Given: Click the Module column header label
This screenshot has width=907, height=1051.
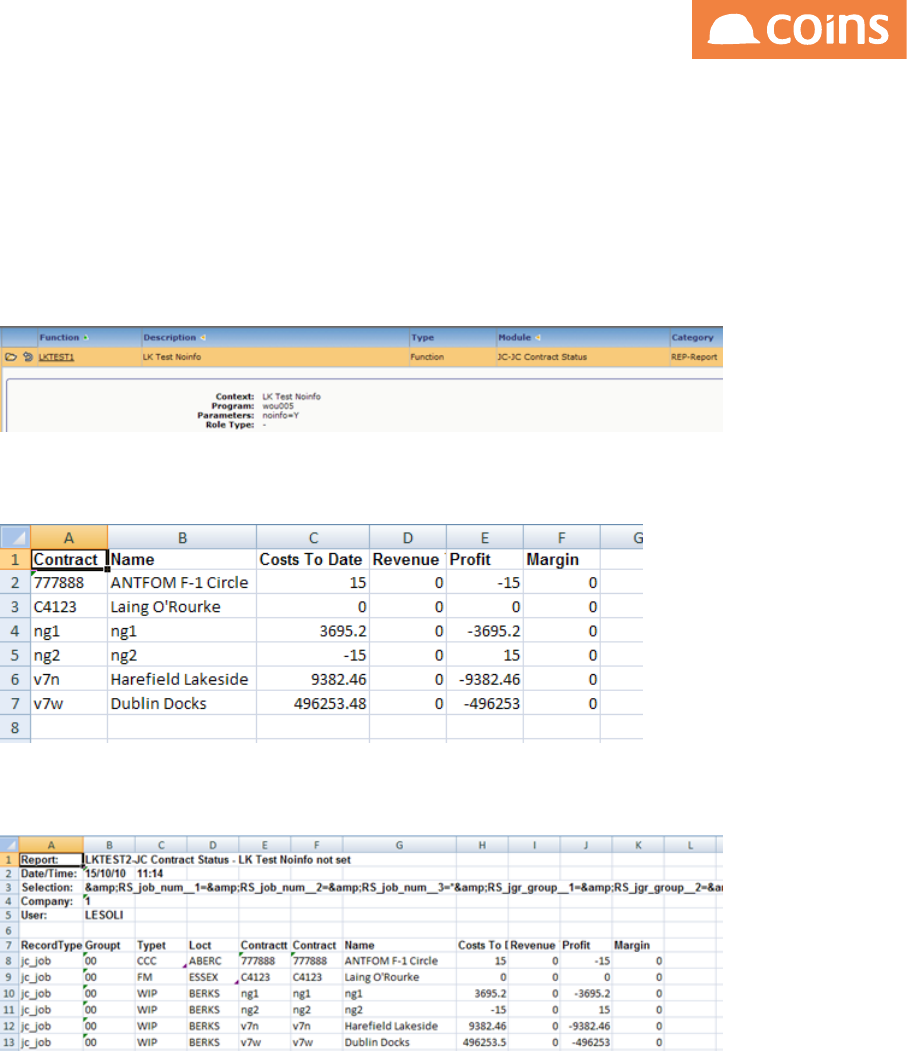Looking at the screenshot, I should point(514,338).
